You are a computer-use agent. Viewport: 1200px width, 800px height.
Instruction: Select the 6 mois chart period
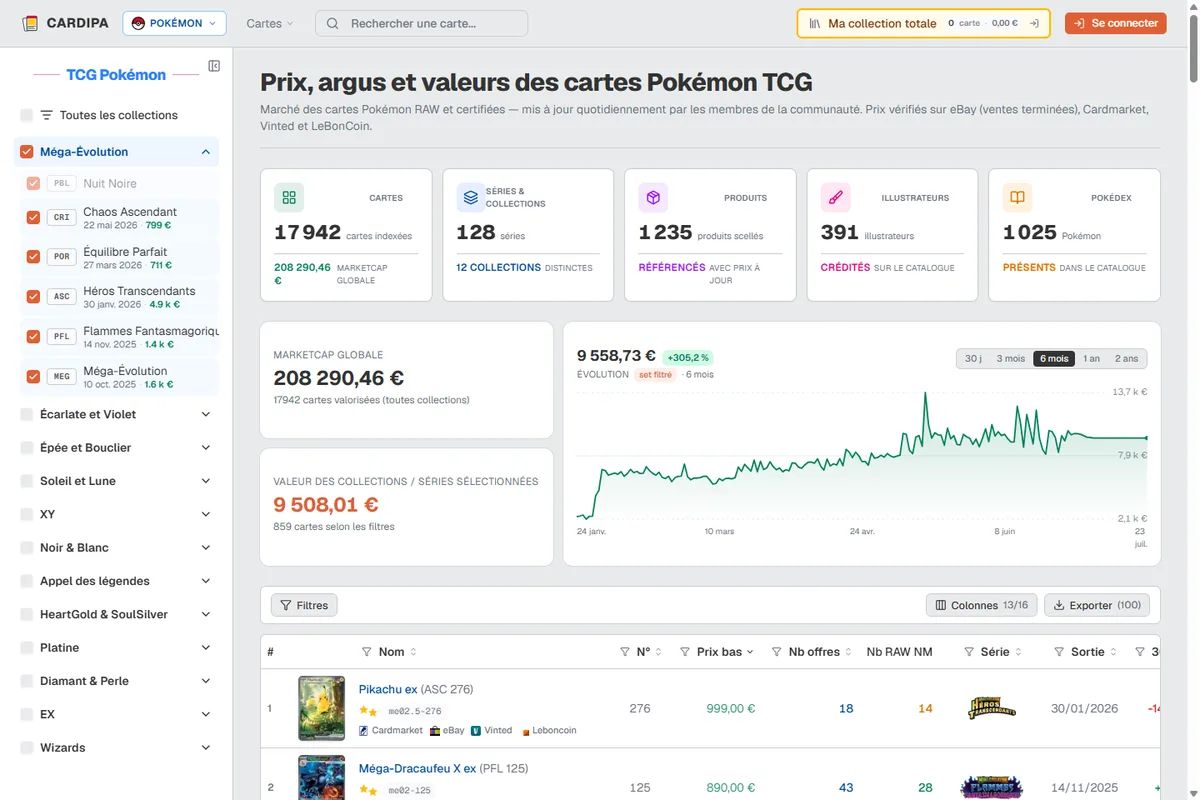point(1054,359)
